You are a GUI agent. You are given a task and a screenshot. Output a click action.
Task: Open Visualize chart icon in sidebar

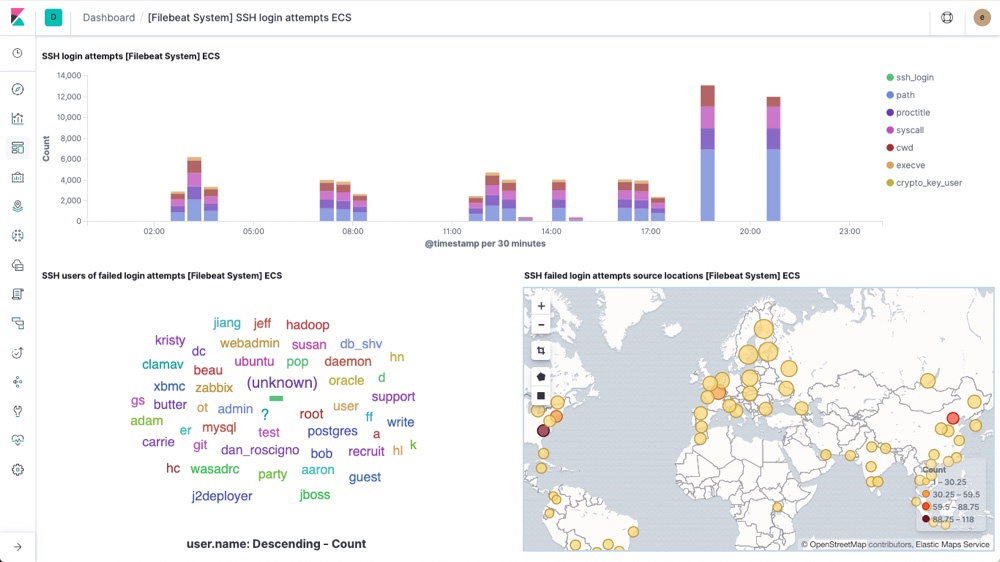coord(18,119)
